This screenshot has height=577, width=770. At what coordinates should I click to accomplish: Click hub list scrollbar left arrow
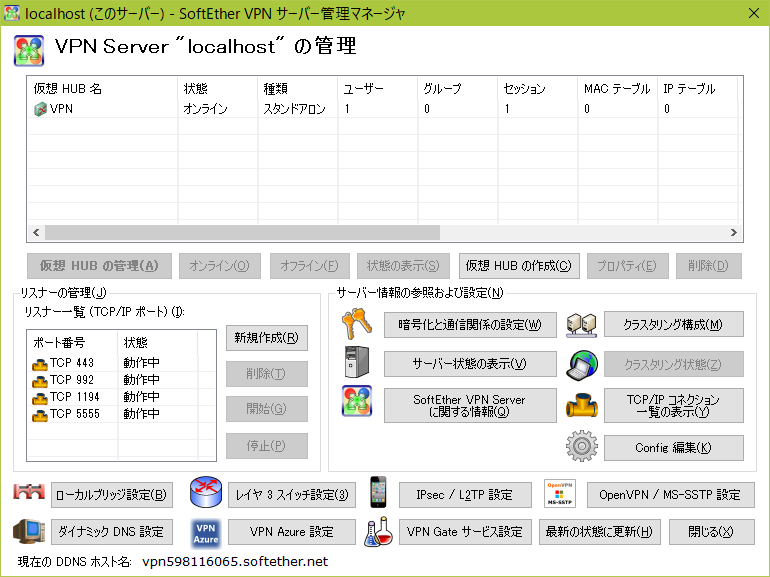tap(36, 232)
